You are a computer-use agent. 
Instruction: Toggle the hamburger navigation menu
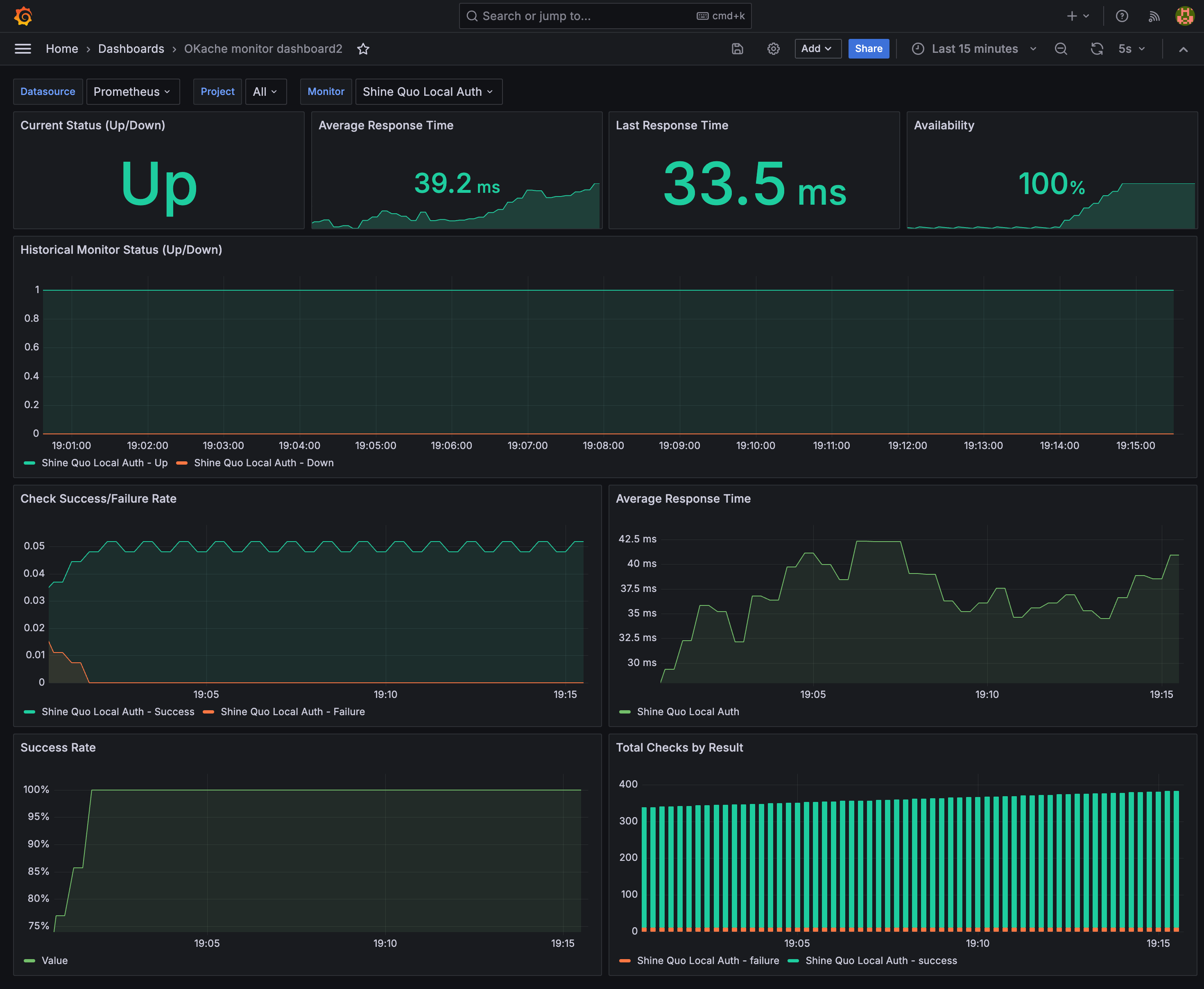(23, 49)
